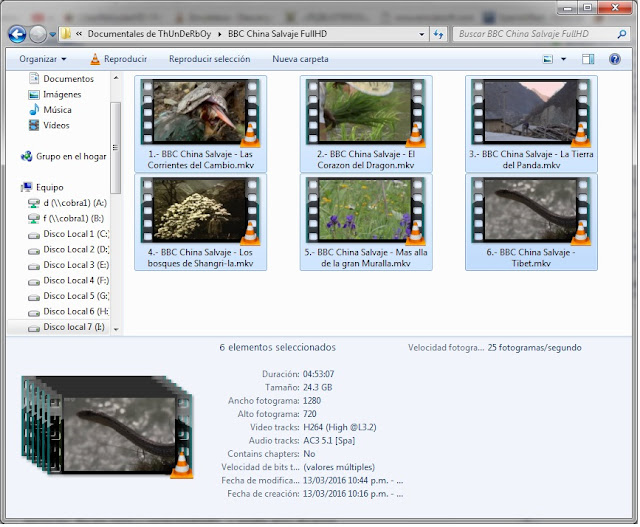The image size is (640, 527).
Task: Click the network drive icon for A:
Action: [34, 203]
